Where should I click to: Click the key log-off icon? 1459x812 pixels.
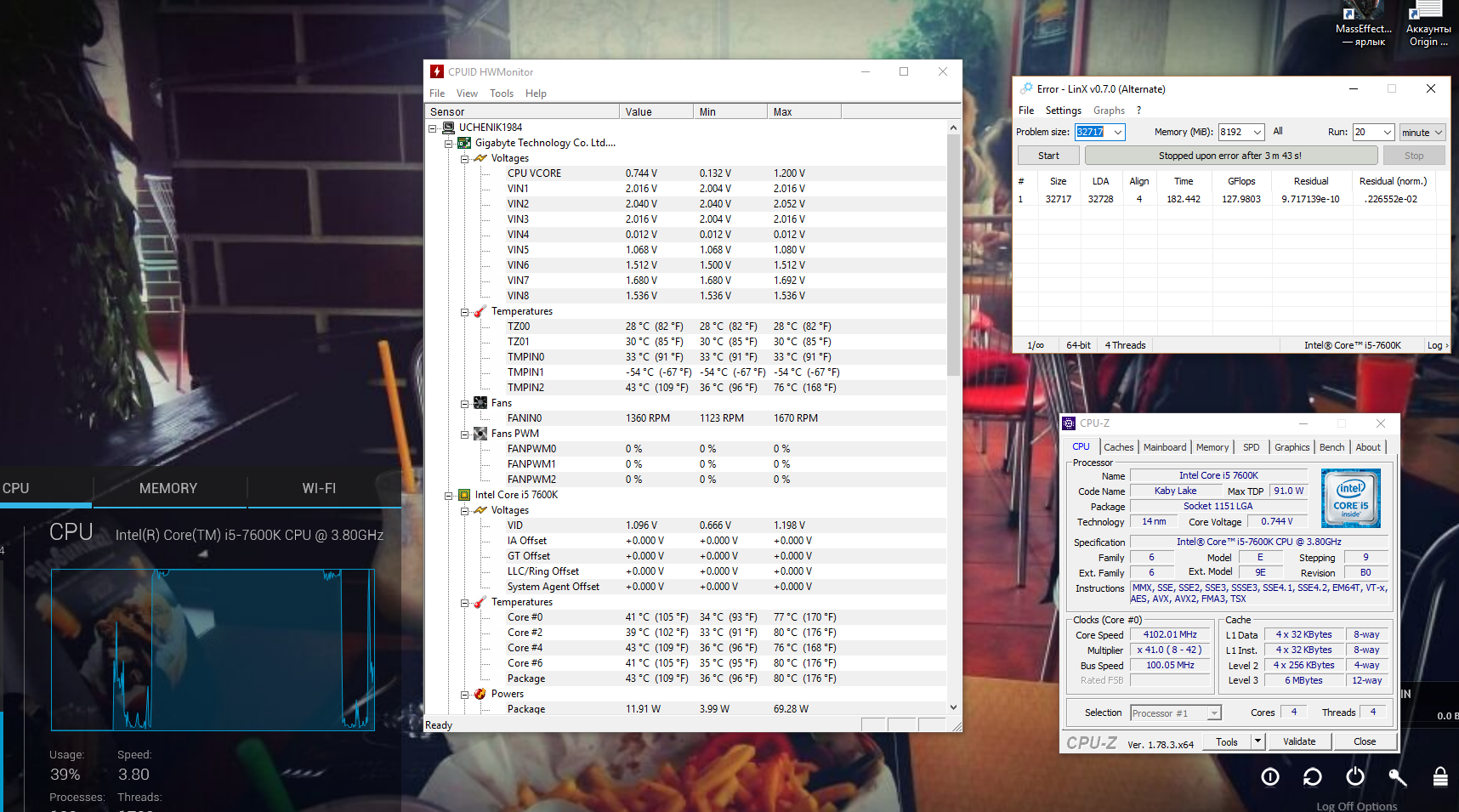(1398, 776)
